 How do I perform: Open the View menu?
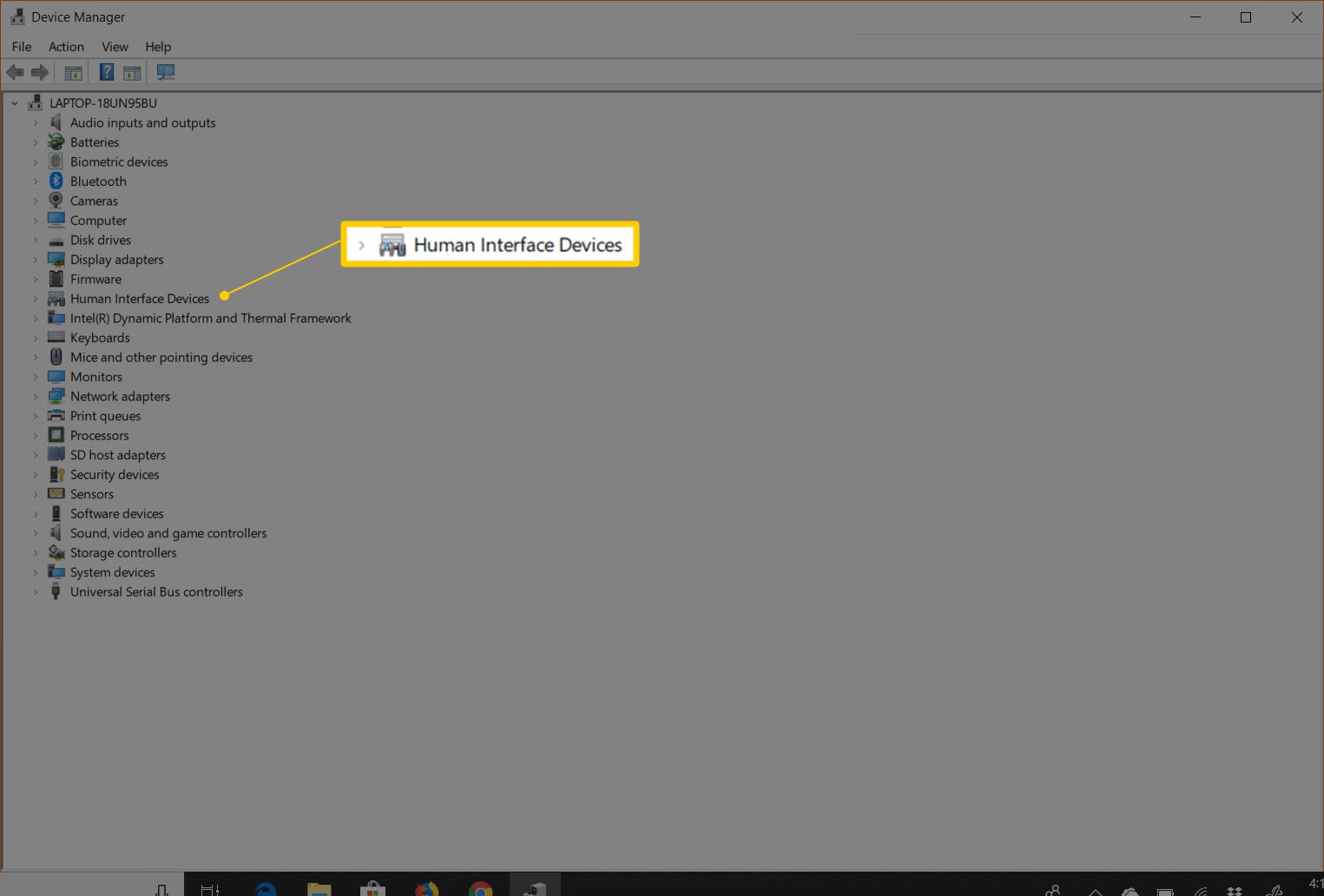tap(115, 46)
